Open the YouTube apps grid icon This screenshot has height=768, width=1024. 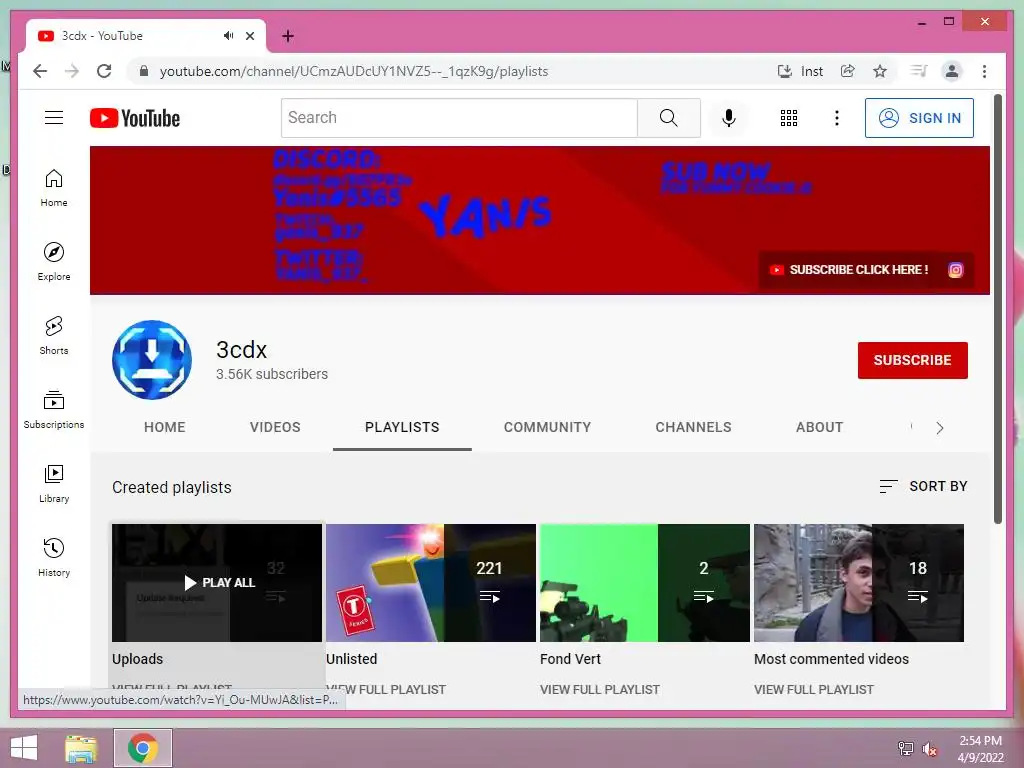pos(789,118)
